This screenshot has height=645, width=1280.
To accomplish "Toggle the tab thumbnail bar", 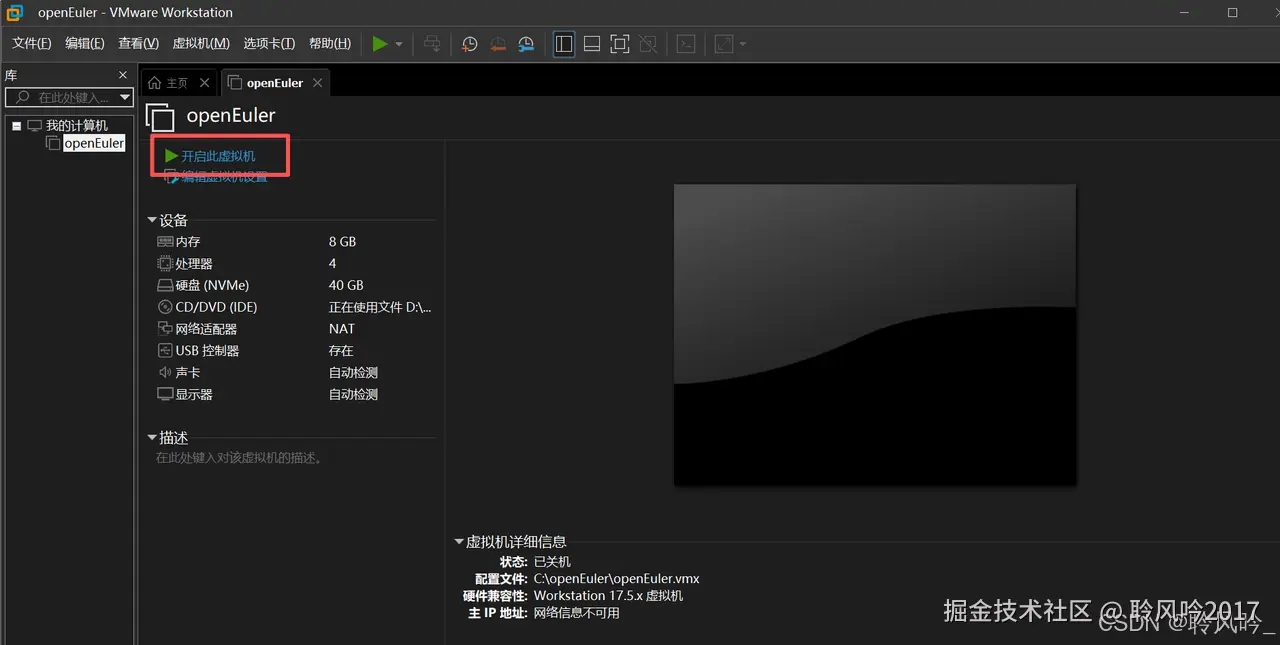I will coord(591,43).
